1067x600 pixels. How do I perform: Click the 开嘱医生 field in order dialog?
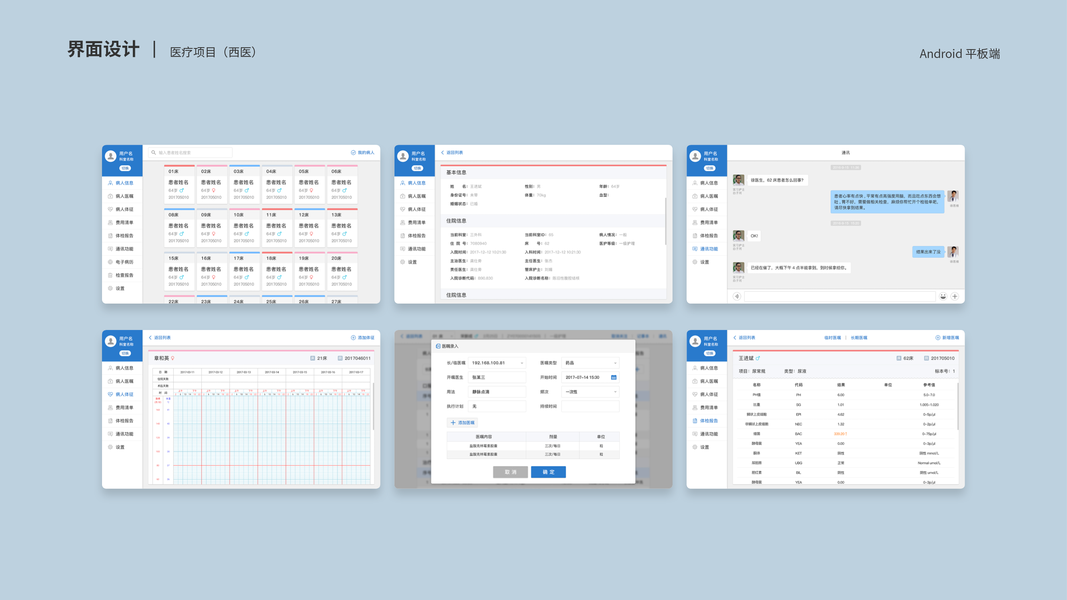pos(497,378)
